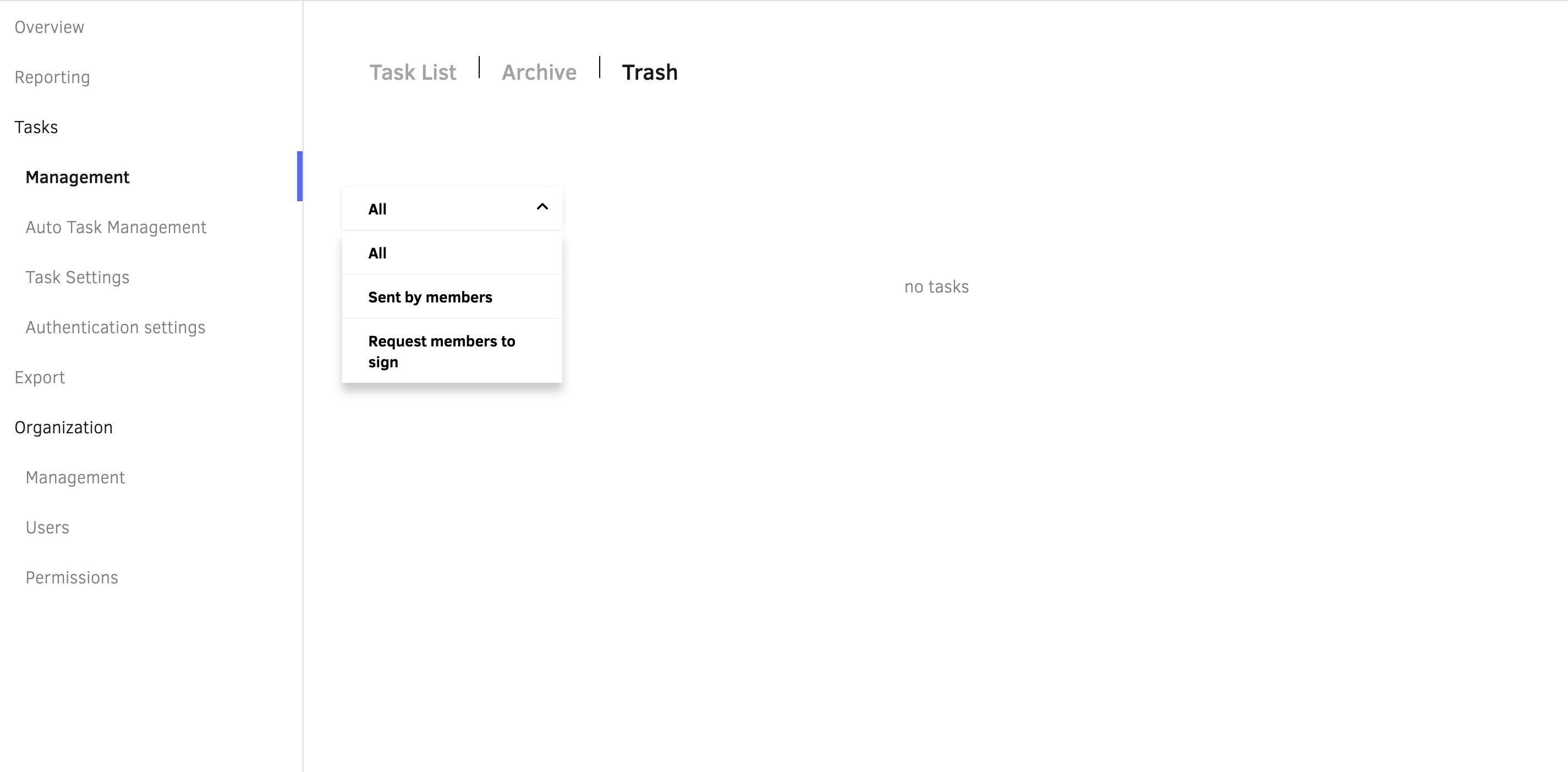
Task: Open Task Settings page
Action: pos(78,278)
